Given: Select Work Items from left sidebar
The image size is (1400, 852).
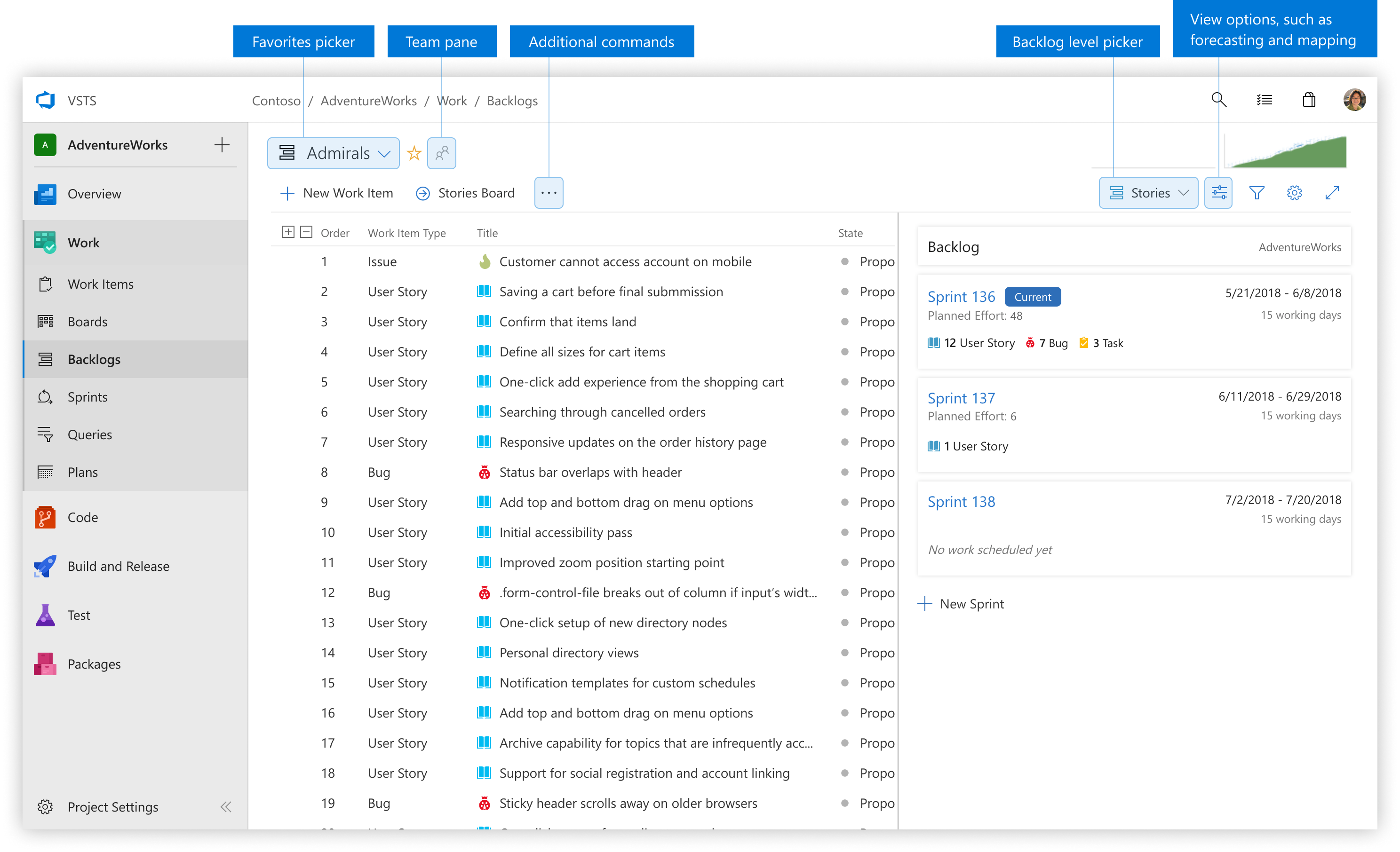Looking at the screenshot, I should pyautogui.click(x=100, y=284).
